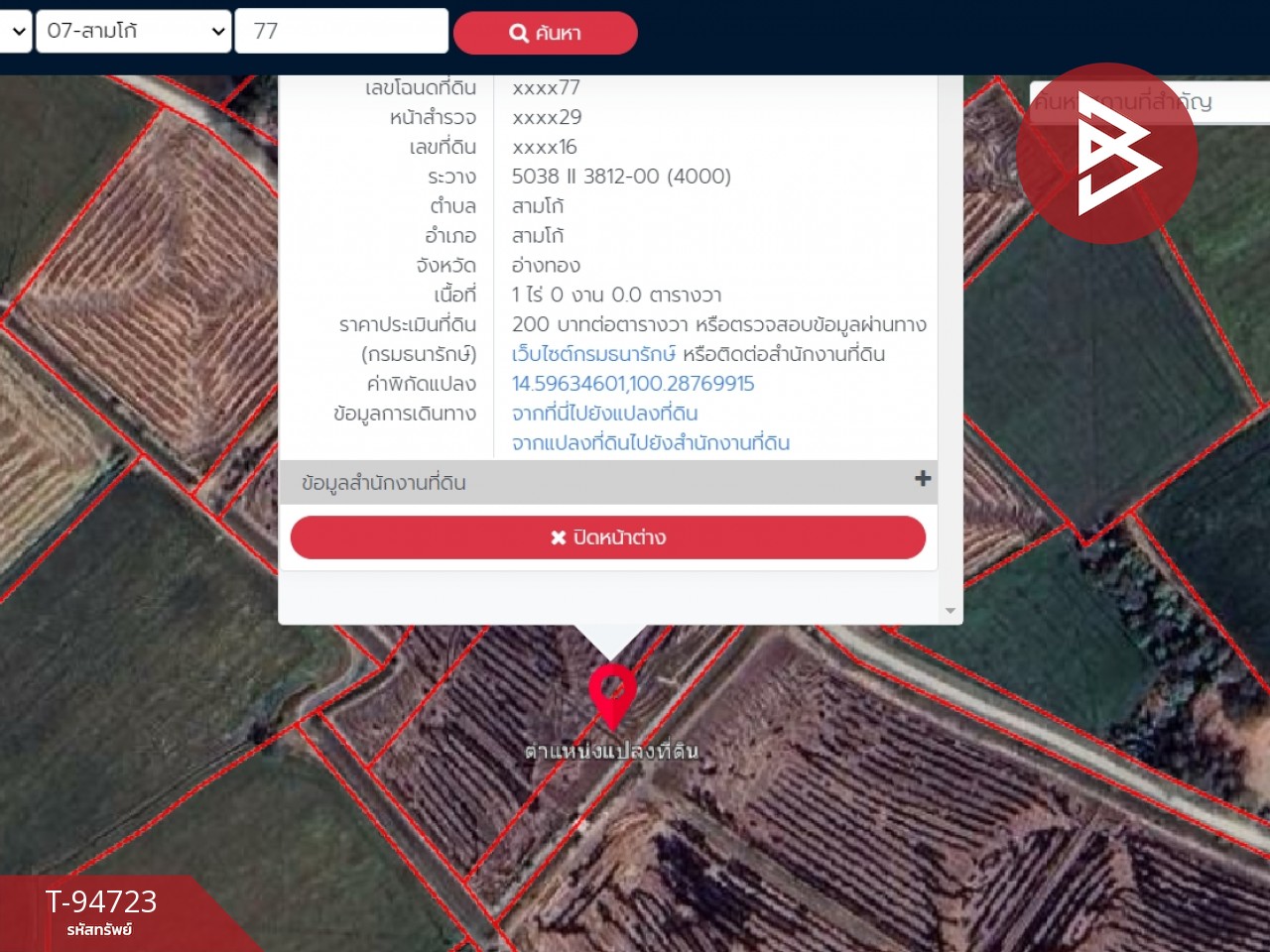Select the land number value xxxx16
Viewport: 1270px width, 952px height.
pos(545,147)
